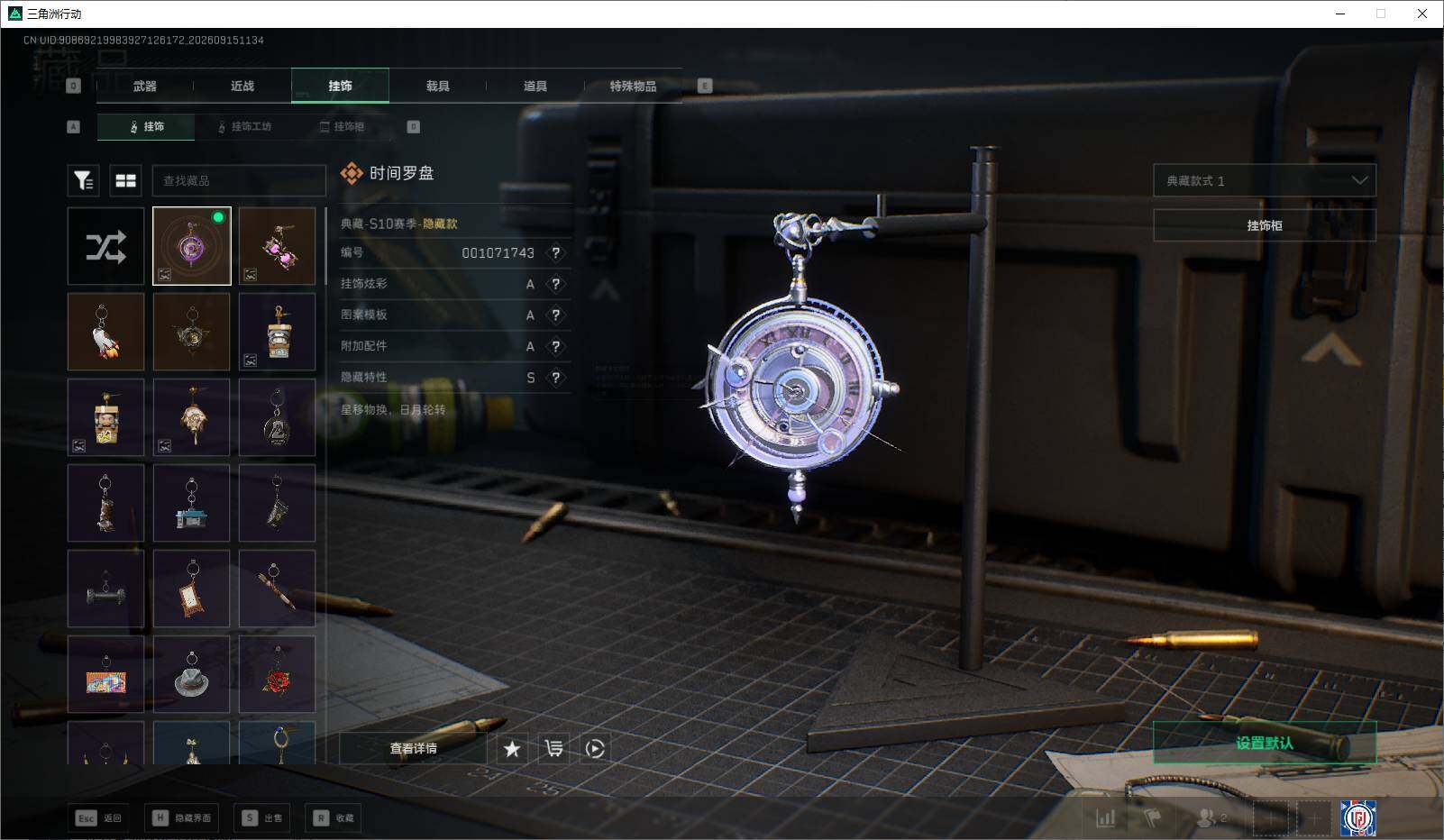Select the box charm with a face
1444x840 pixels.
(105, 417)
